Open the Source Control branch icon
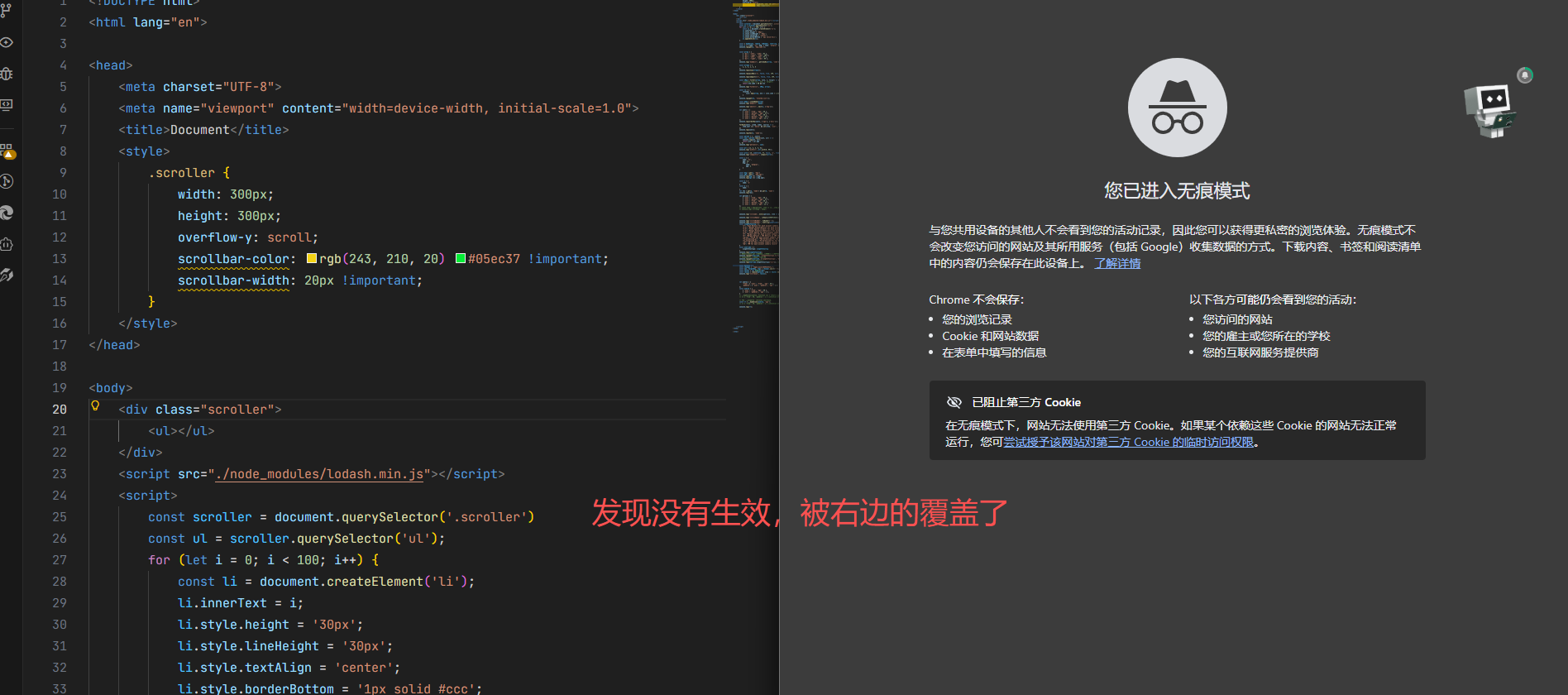This screenshot has width=1568, height=695. click(7, 11)
